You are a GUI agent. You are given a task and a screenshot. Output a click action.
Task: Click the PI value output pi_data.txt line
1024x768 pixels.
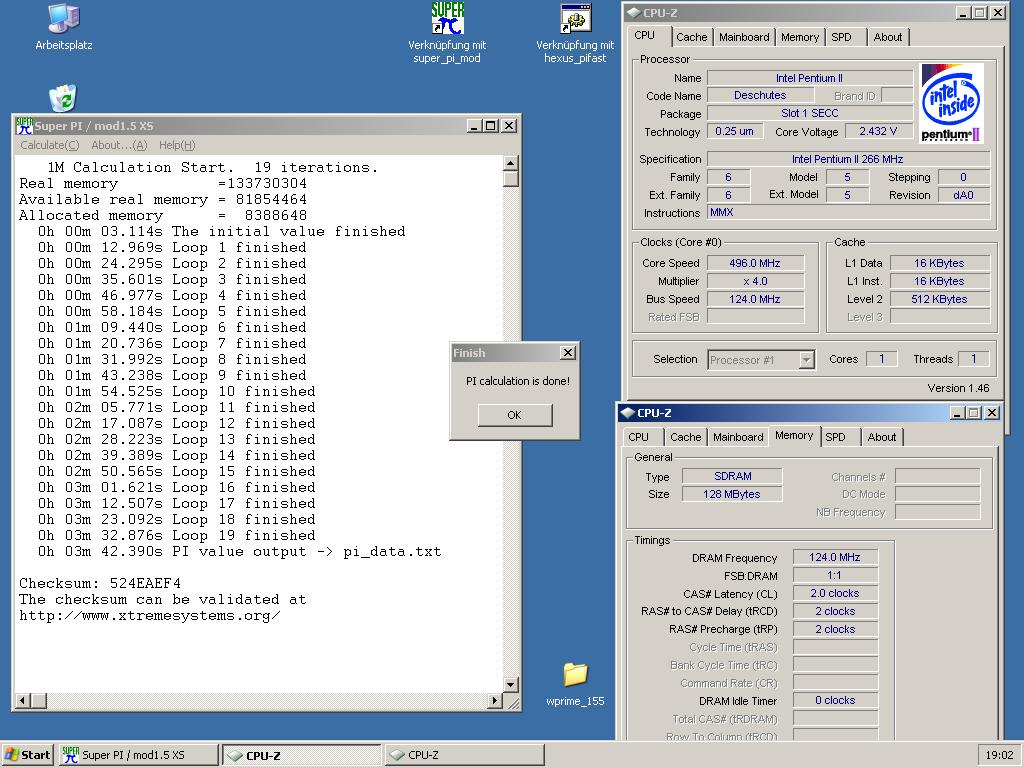(240, 552)
